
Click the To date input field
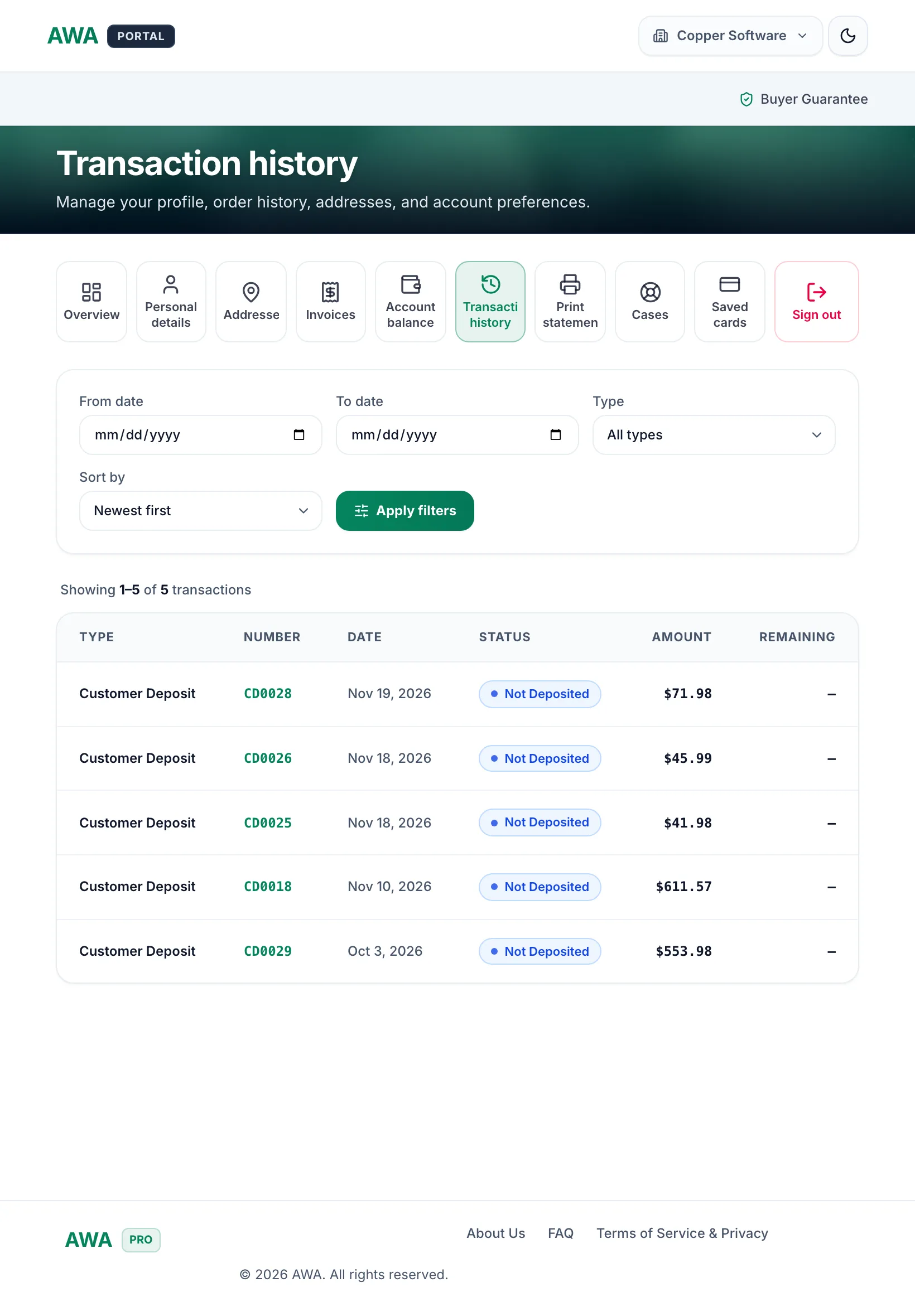(x=457, y=435)
